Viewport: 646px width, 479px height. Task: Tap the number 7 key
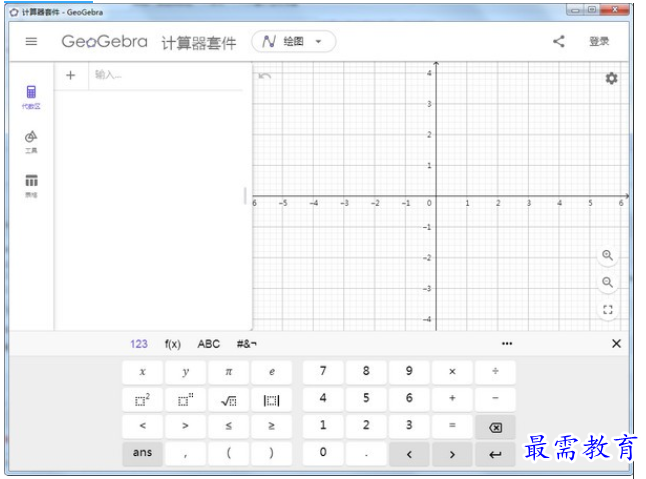[x=323, y=372]
